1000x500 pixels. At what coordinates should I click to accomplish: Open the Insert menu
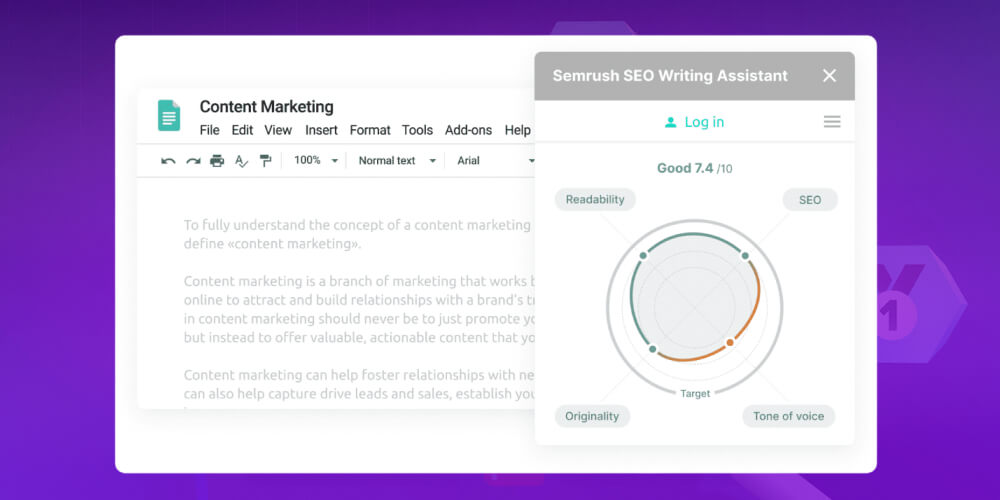[x=321, y=130]
